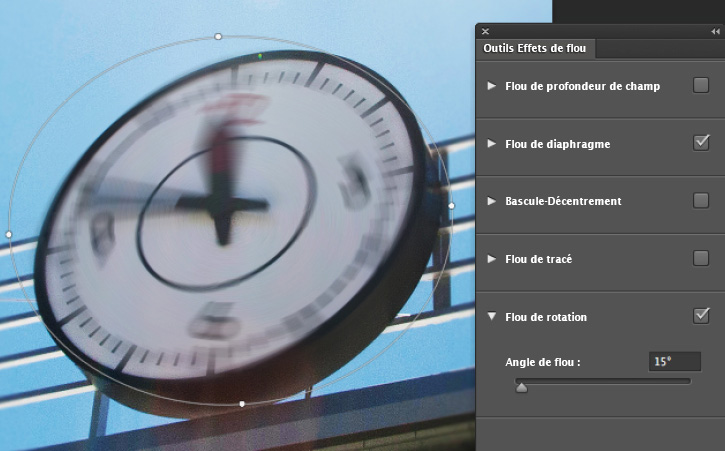Collapse the Flou de rotation section
This screenshot has height=451, width=725.
pos(492,316)
